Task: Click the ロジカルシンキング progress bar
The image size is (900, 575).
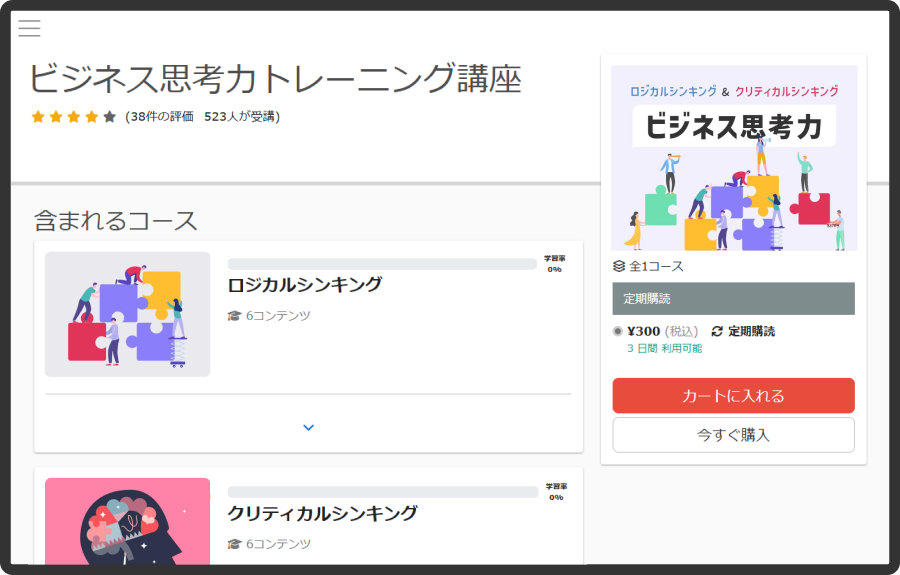Action: pyautogui.click(x=382, y=264)
